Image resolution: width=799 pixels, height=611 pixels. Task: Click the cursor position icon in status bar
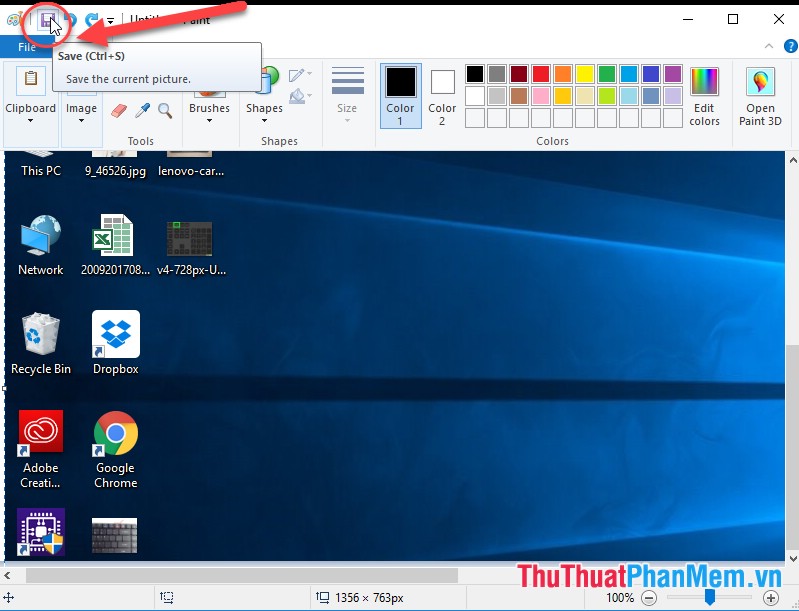tap(9, 598)
